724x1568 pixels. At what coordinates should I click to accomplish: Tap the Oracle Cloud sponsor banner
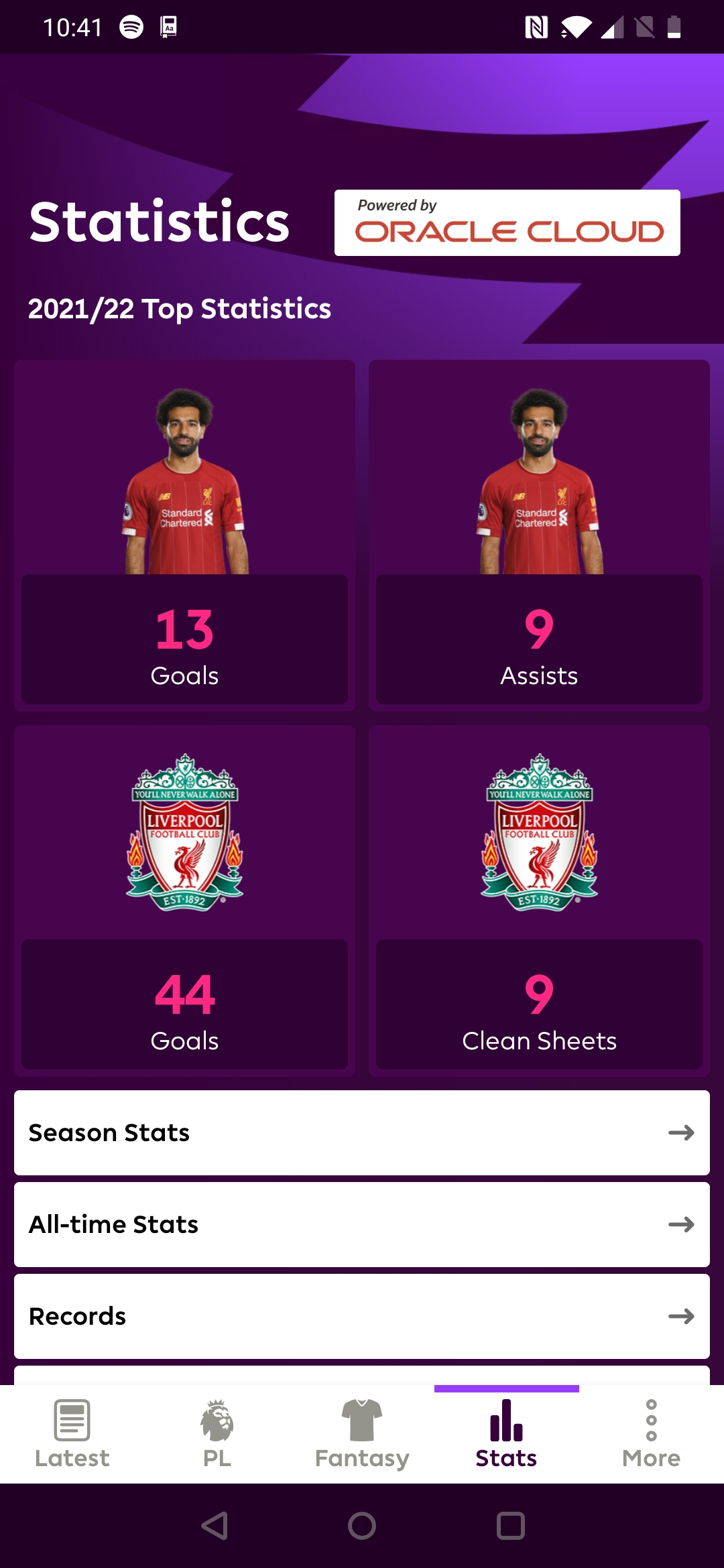tap(507, 222)
